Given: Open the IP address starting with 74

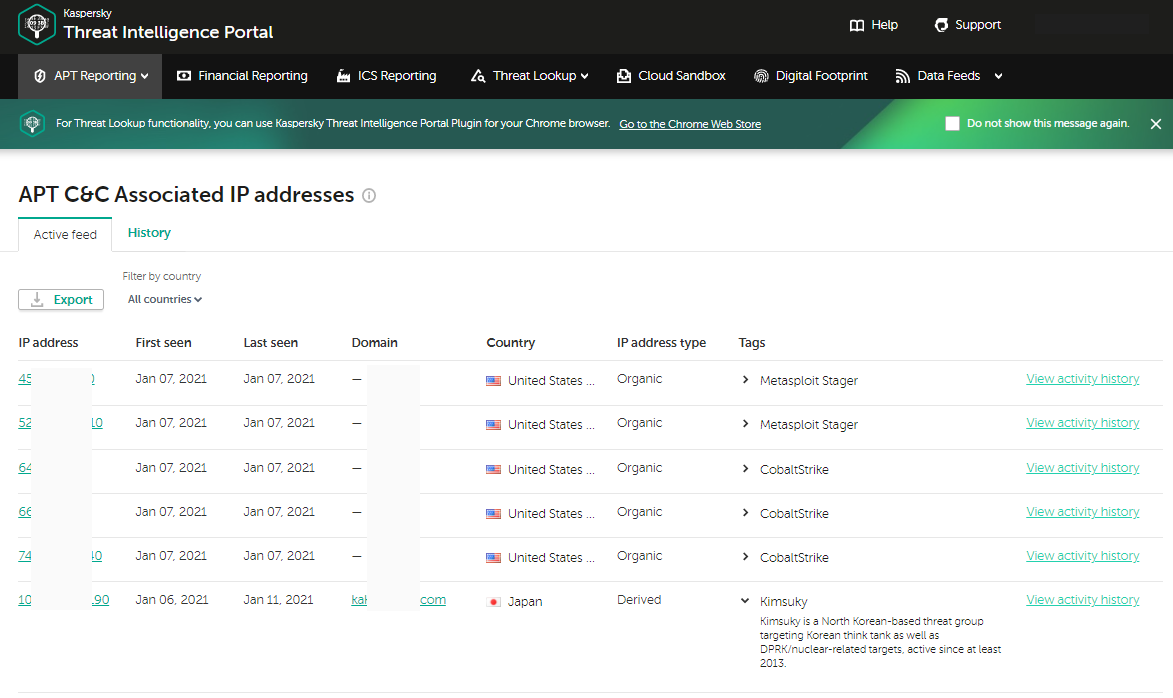Looking at the screenshot, I should [x=61, y=556].
